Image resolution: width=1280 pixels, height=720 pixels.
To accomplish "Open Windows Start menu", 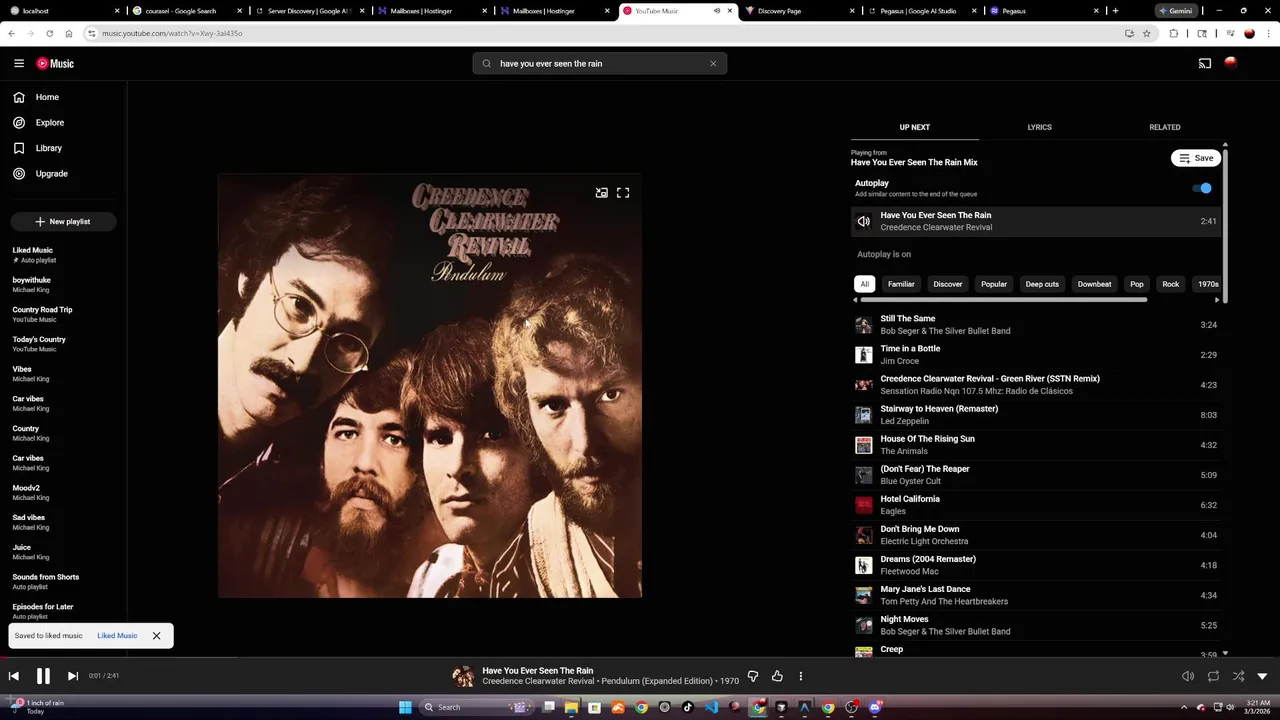I will click(405, 707).
